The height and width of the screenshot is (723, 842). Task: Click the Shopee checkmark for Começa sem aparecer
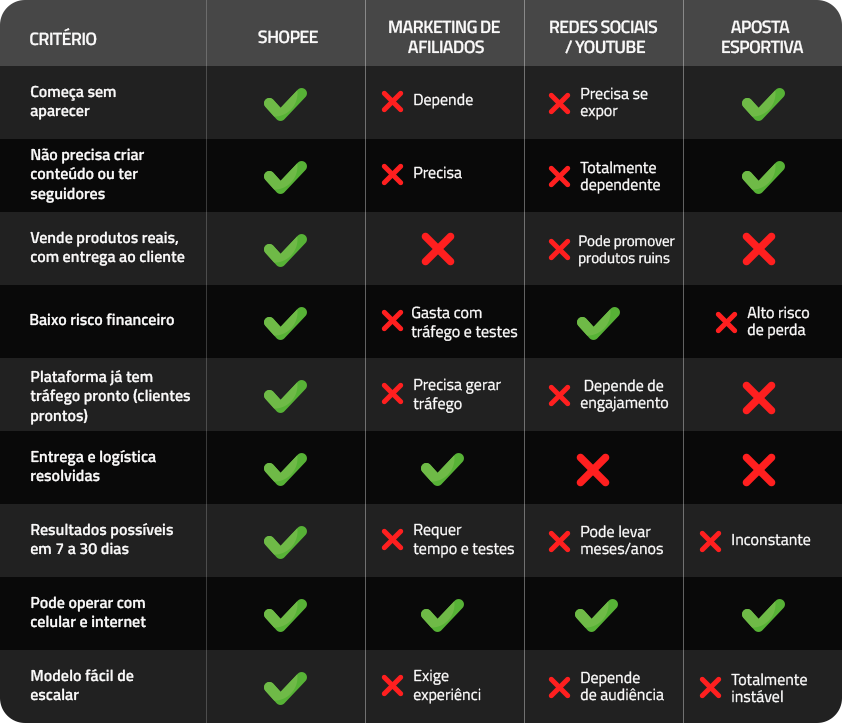click(x=285, y=104)
